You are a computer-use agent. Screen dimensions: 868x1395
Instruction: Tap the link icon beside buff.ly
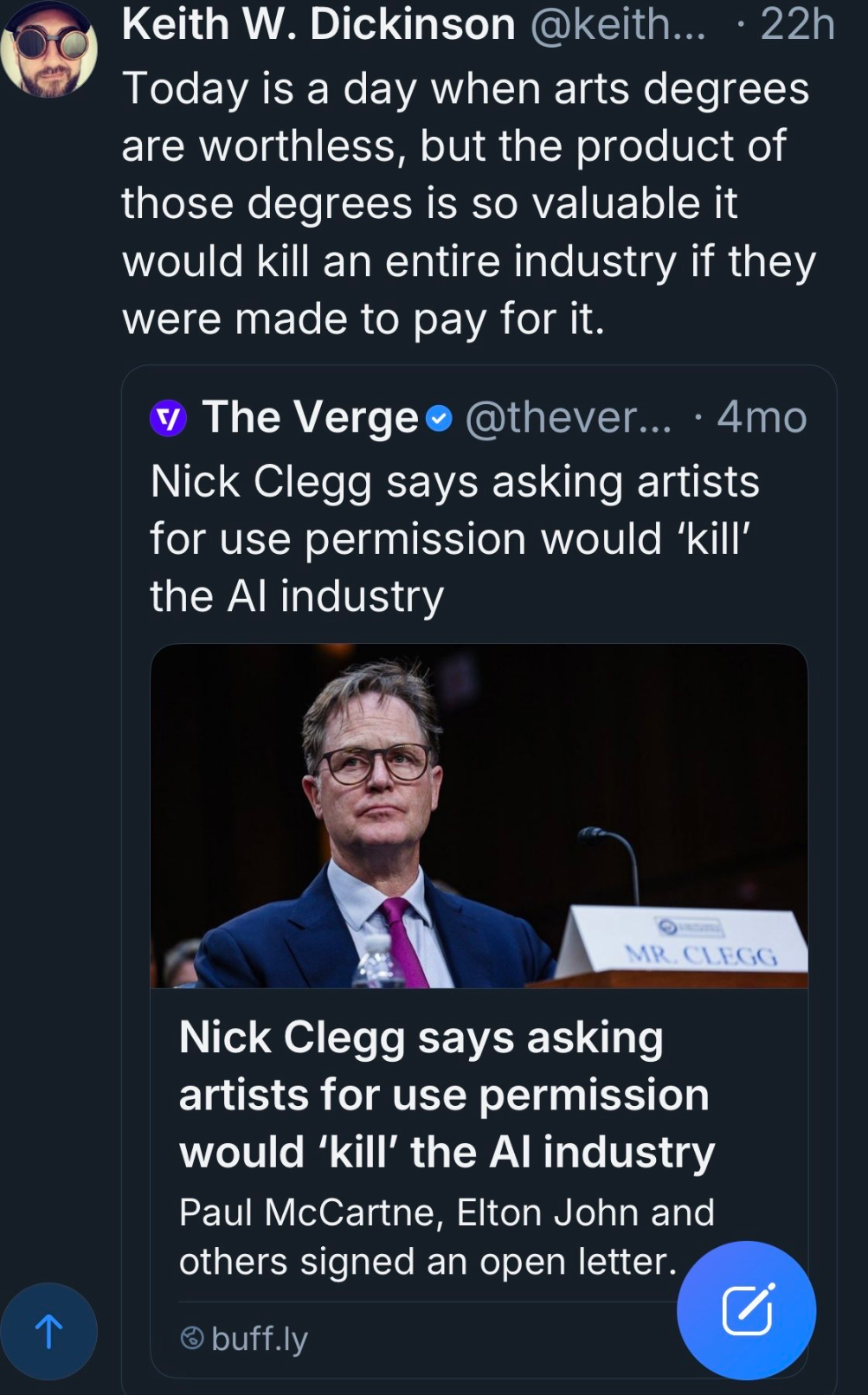191,1338
